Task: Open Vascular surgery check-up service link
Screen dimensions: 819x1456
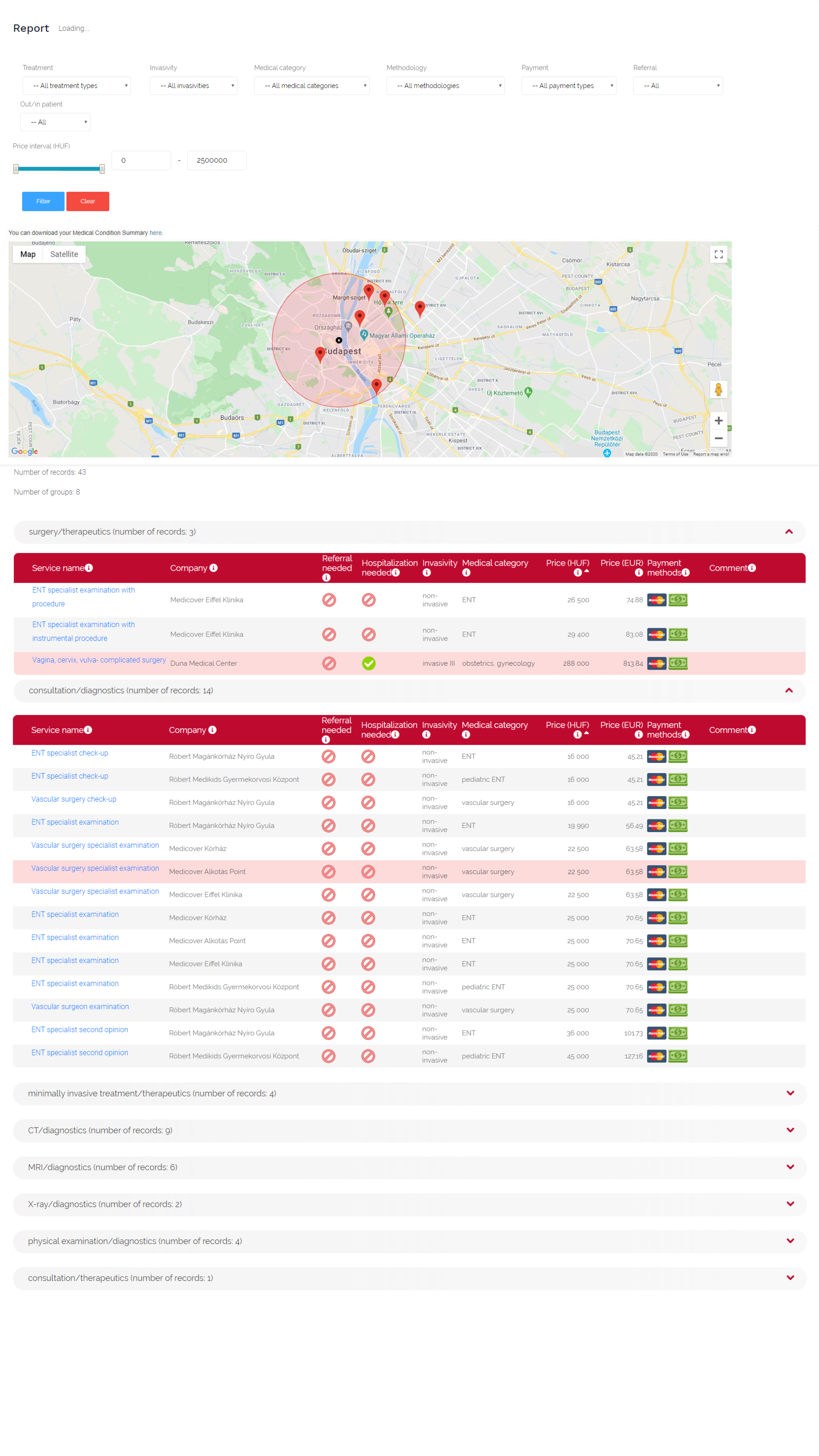Action: [x=74, y=799]
